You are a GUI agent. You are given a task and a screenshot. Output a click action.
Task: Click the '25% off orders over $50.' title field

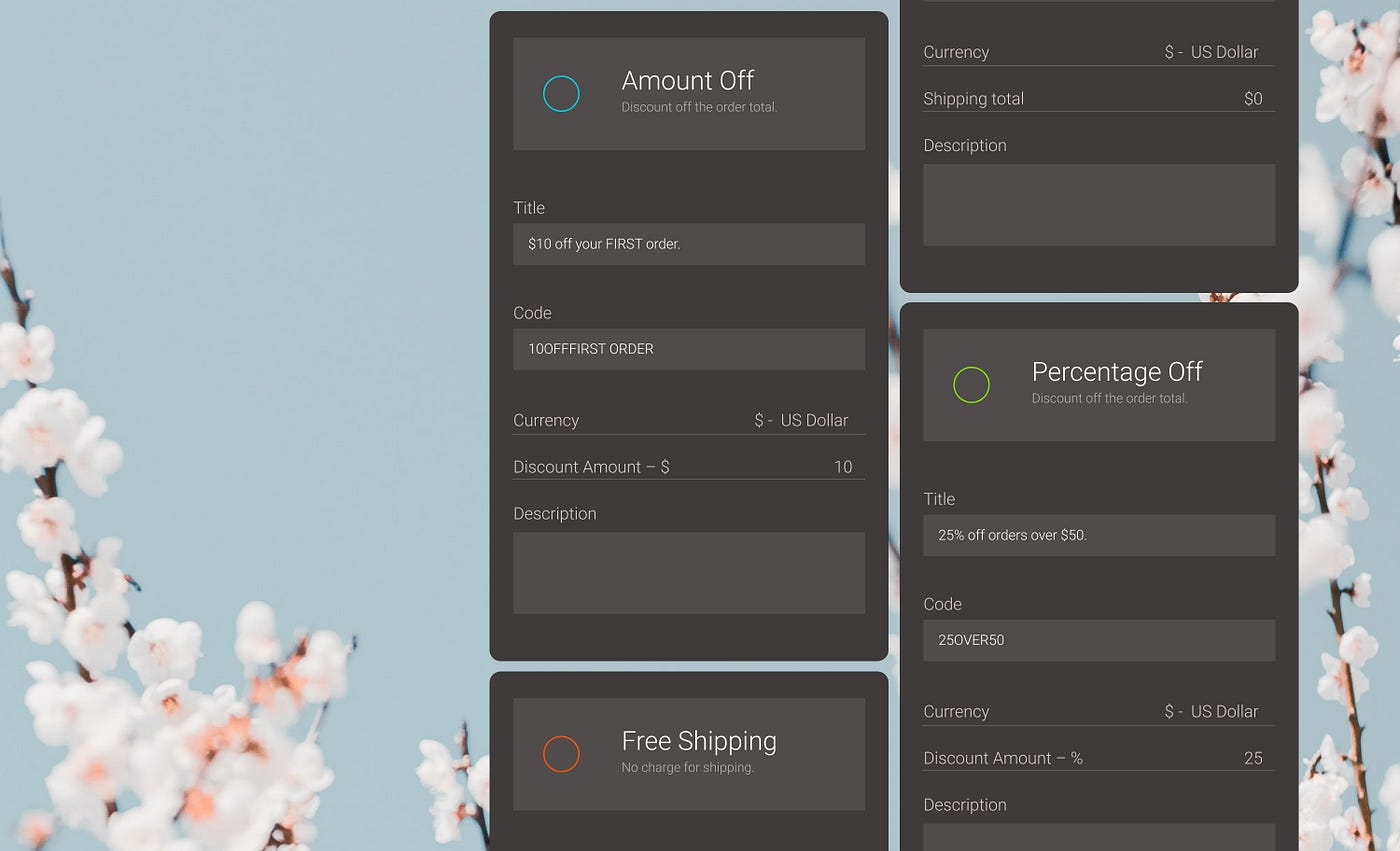coord(1098,535)
